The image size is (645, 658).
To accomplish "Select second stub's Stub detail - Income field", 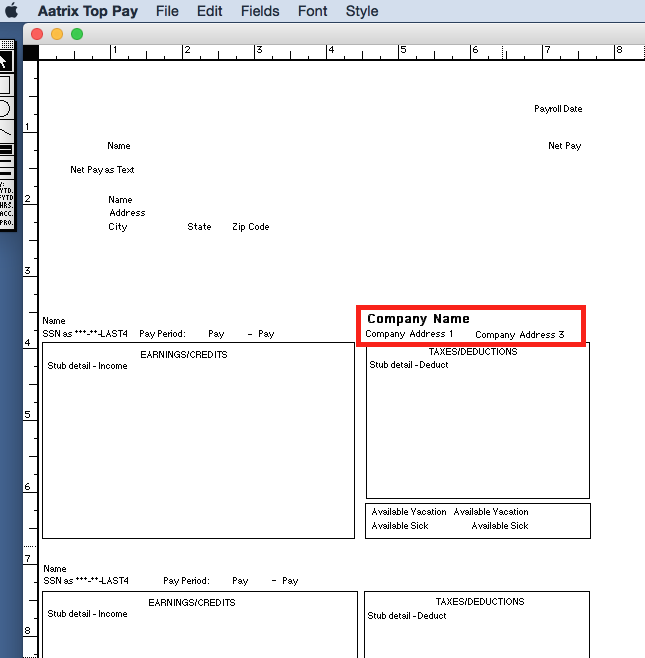I will tap(87, 614).
